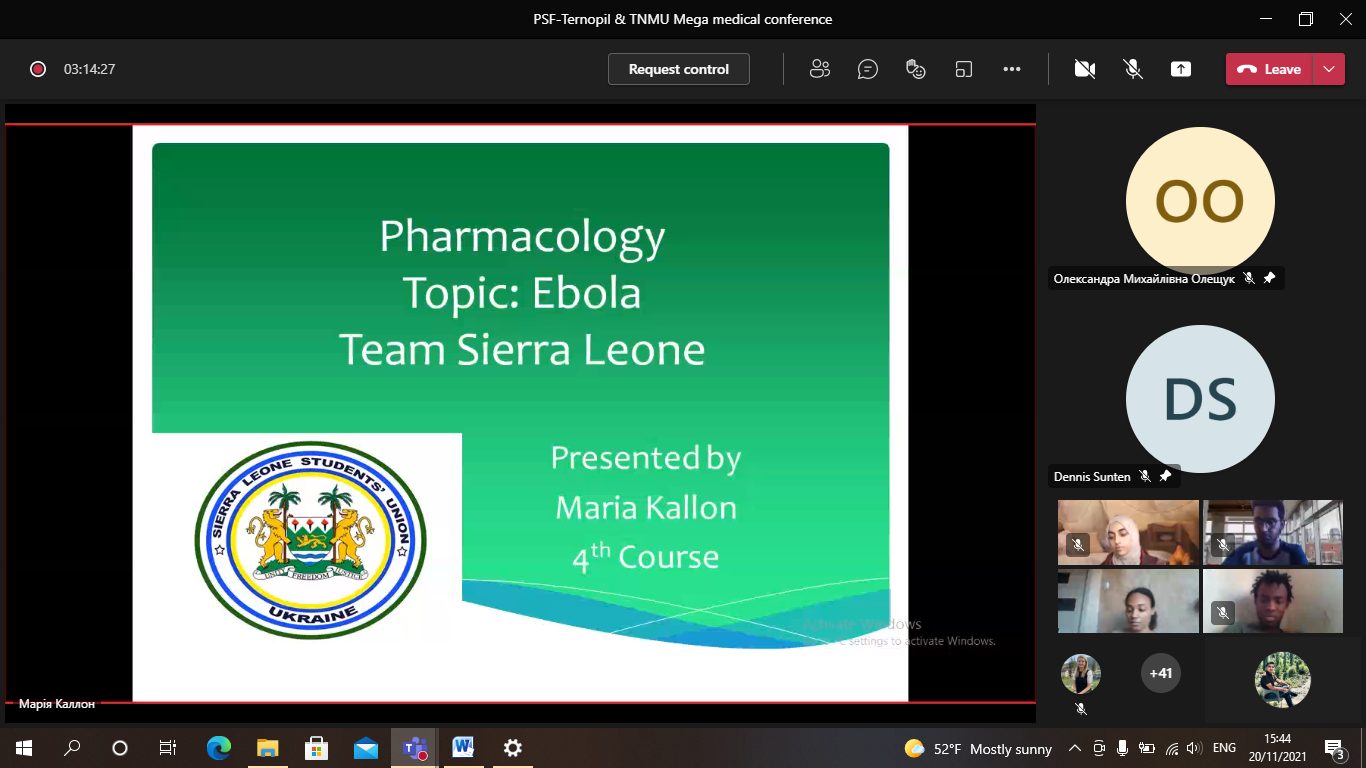
Task: Click the share content icon
Action: point(1181,69)
